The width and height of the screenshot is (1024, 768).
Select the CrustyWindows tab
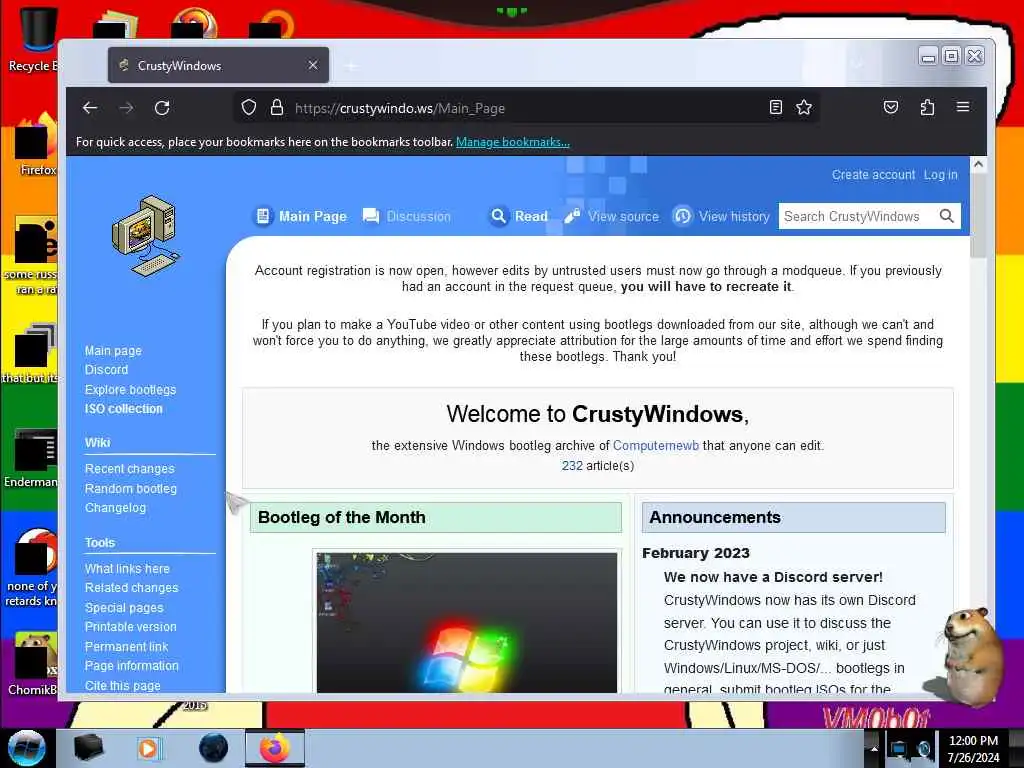(218, 65)
